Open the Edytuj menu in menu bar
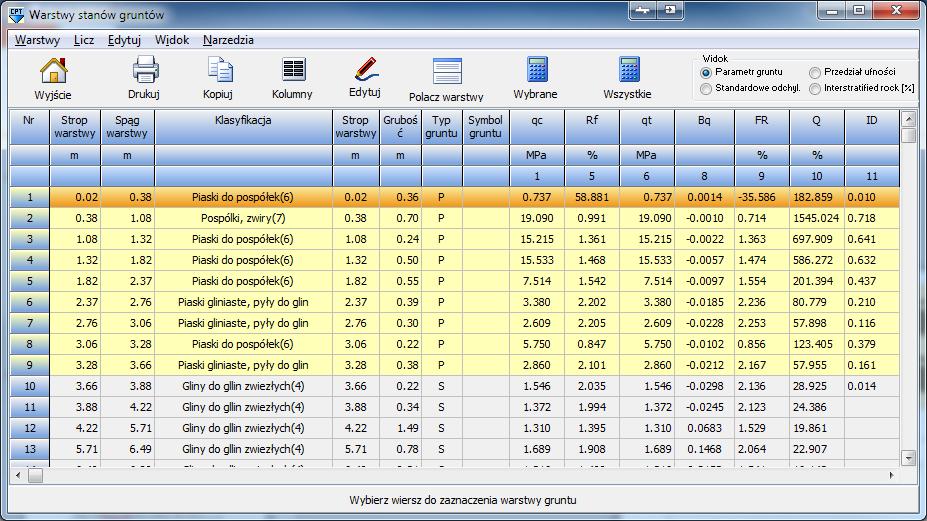This screenshot has width=927, height=521. click(124, 40)
